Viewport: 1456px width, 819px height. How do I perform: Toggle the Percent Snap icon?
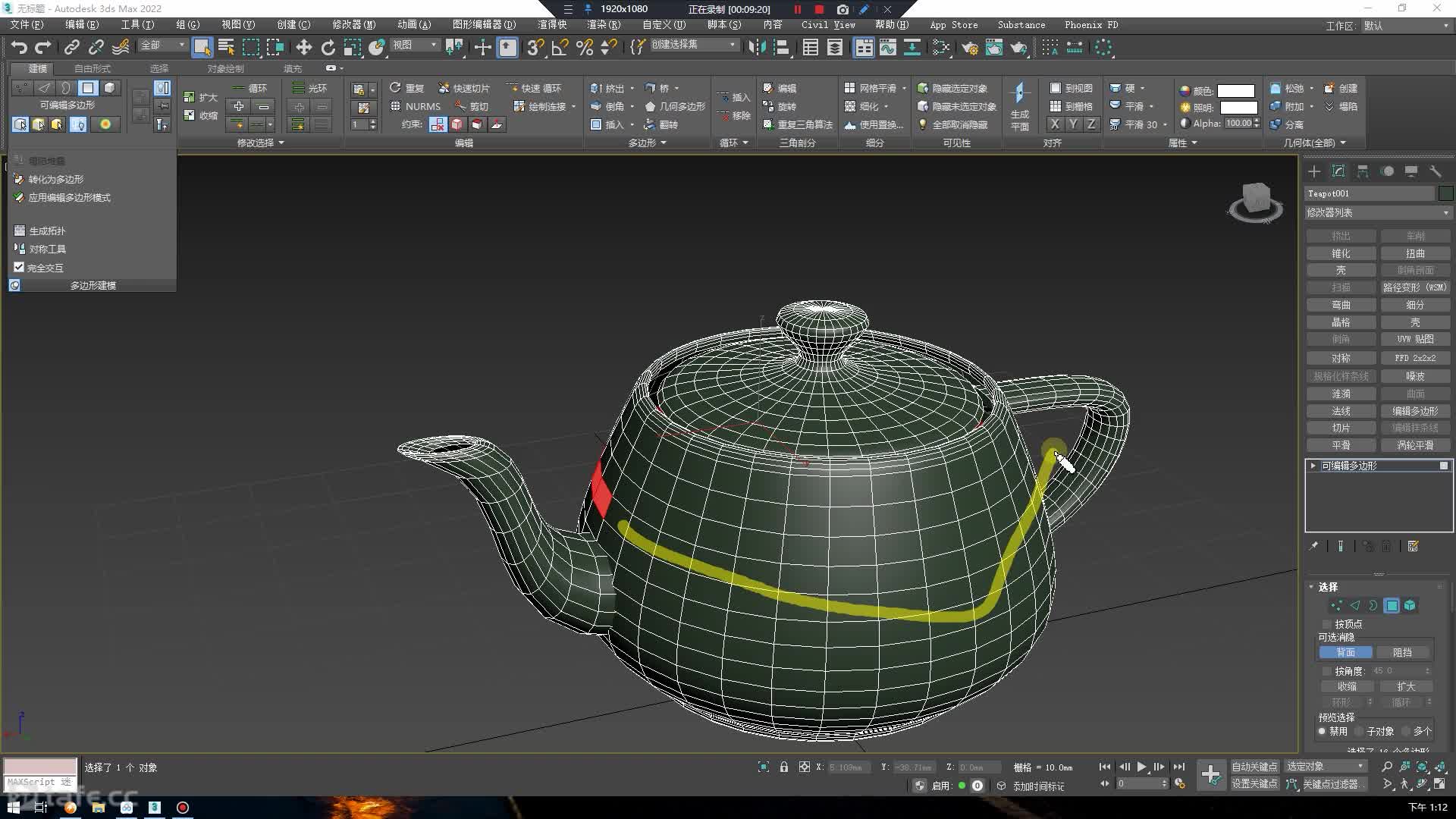coord(585,47)
